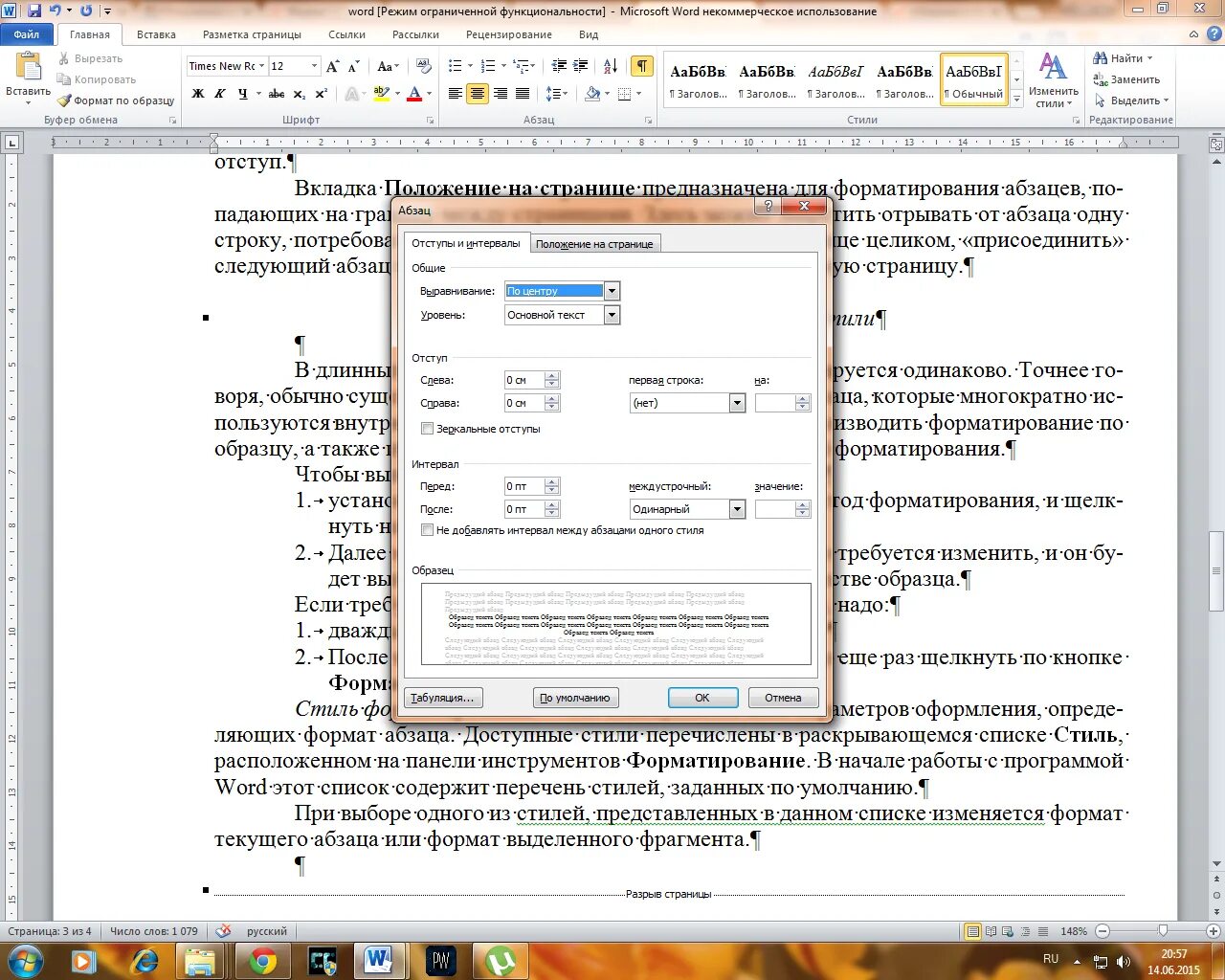Viewport: 1225px width, 980px height.
Task: Click the zoom slider in status bar
Action: 1163,931
